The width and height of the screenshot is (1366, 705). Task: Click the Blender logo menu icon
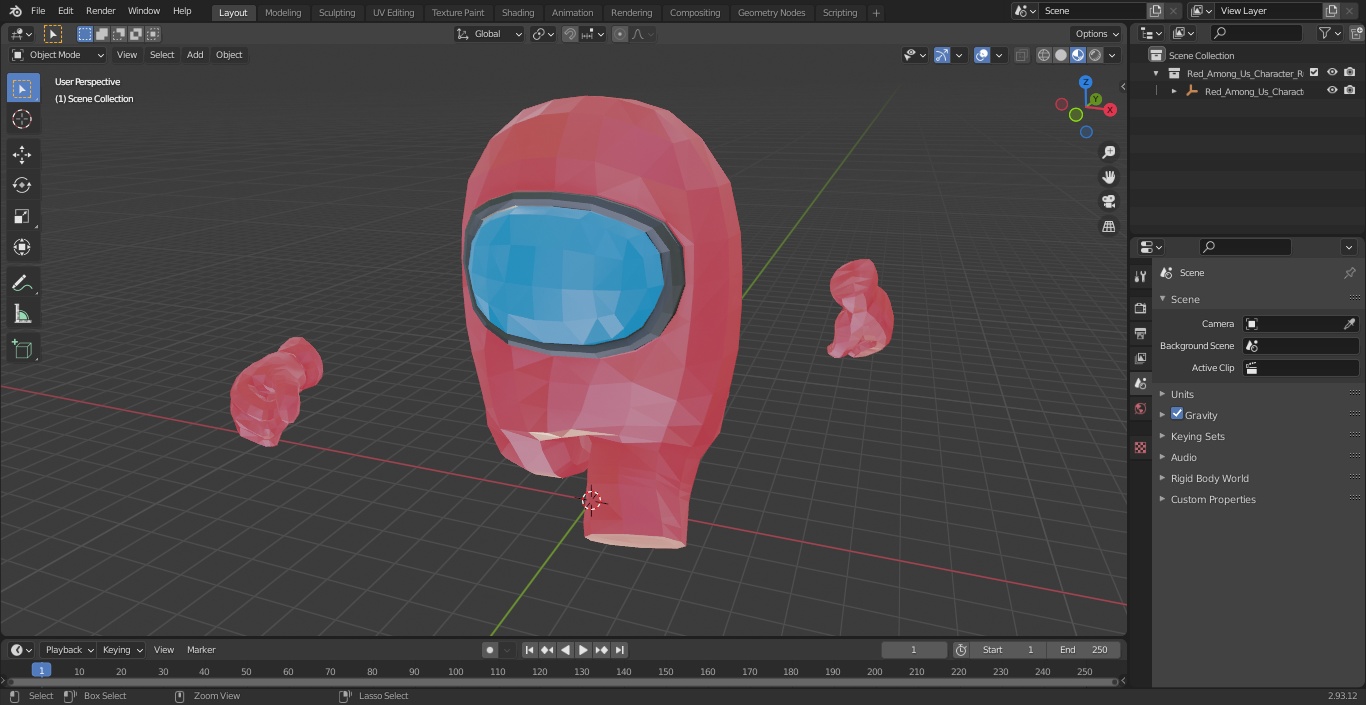pos(15,11)
